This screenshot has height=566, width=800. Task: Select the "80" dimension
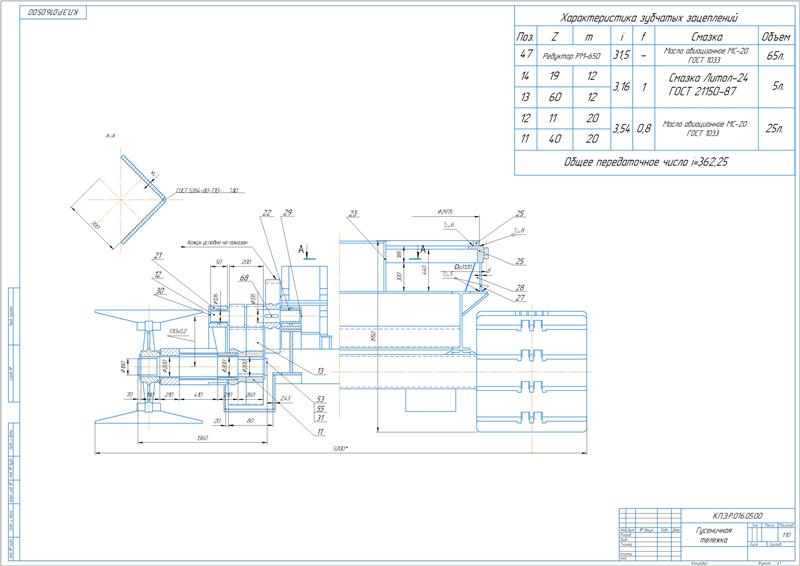tap(250, 421)
